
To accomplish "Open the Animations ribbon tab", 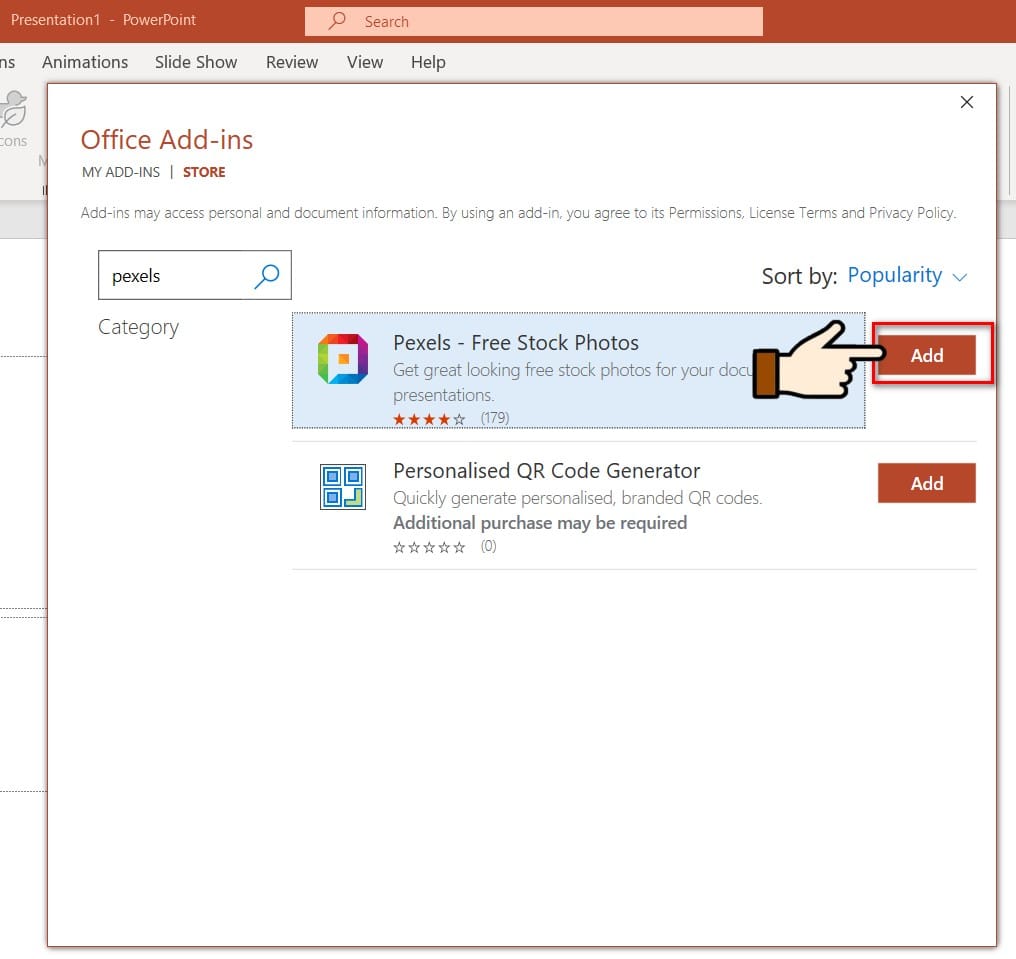I will click(85, 62).
